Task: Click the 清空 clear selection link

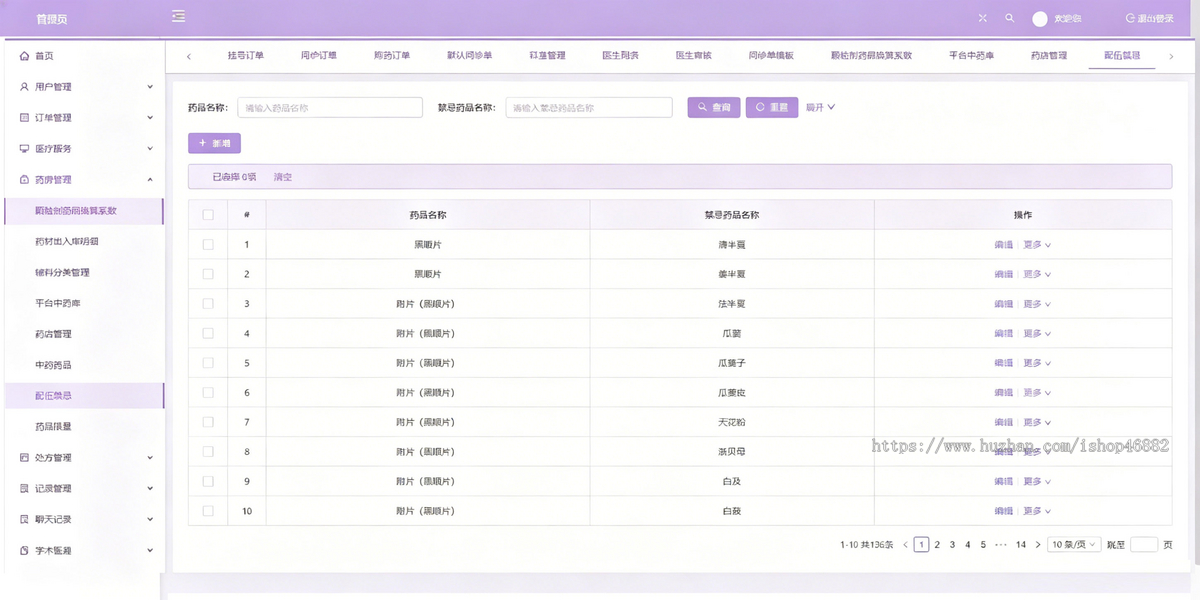Action: [283, 177]
